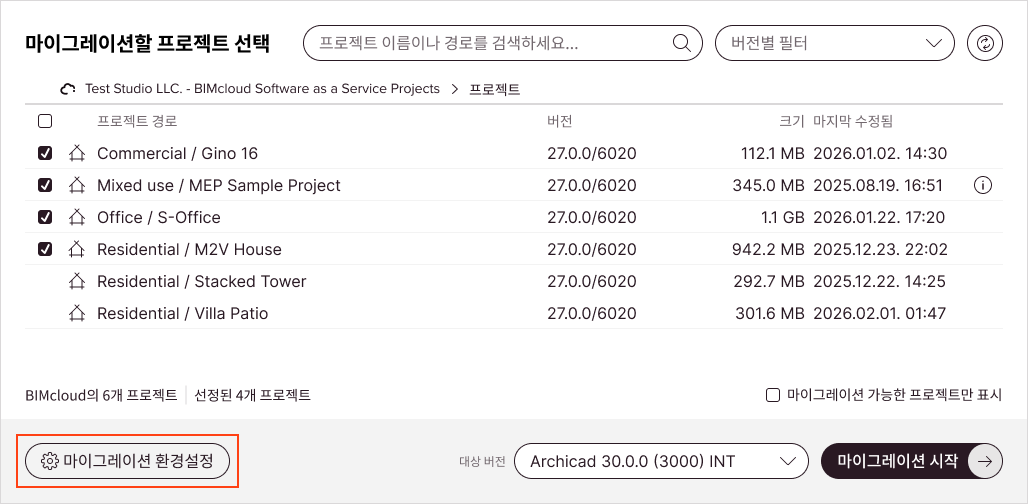This screenshot has width=1028, height=504.
Task: Sort by 마지막 수정됨 column header
Action: 852,121
